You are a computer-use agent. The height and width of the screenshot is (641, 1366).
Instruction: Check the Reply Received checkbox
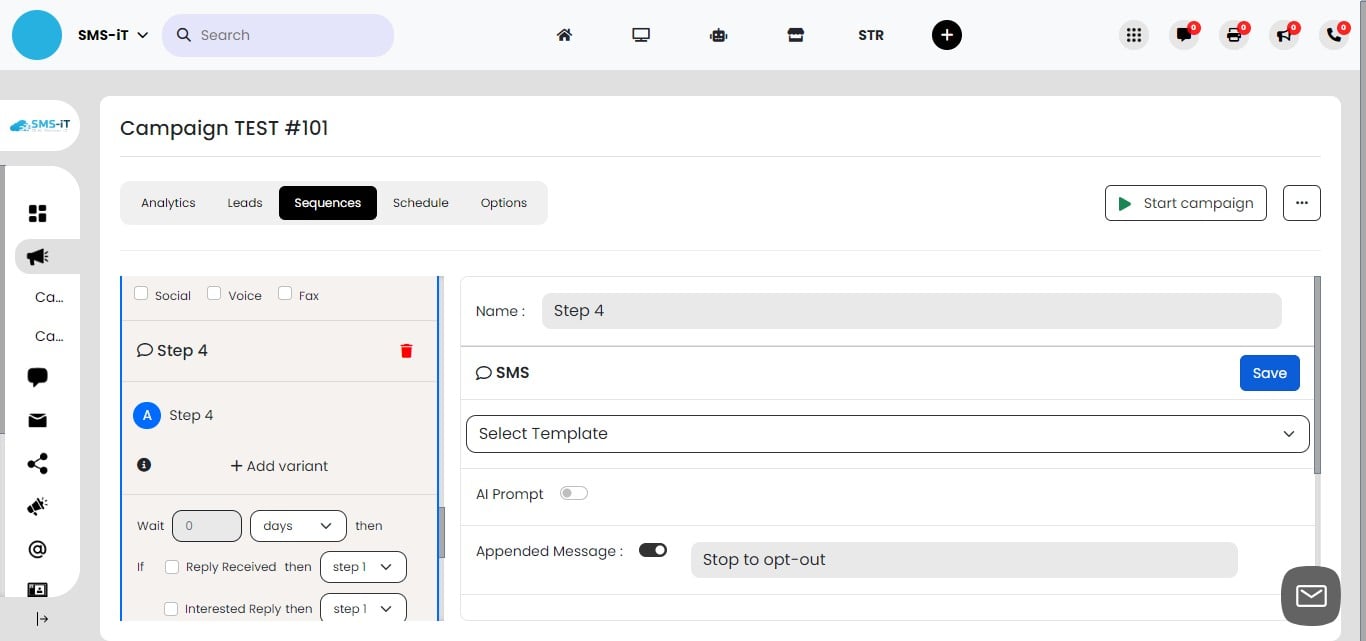click(x=171, y=567)
